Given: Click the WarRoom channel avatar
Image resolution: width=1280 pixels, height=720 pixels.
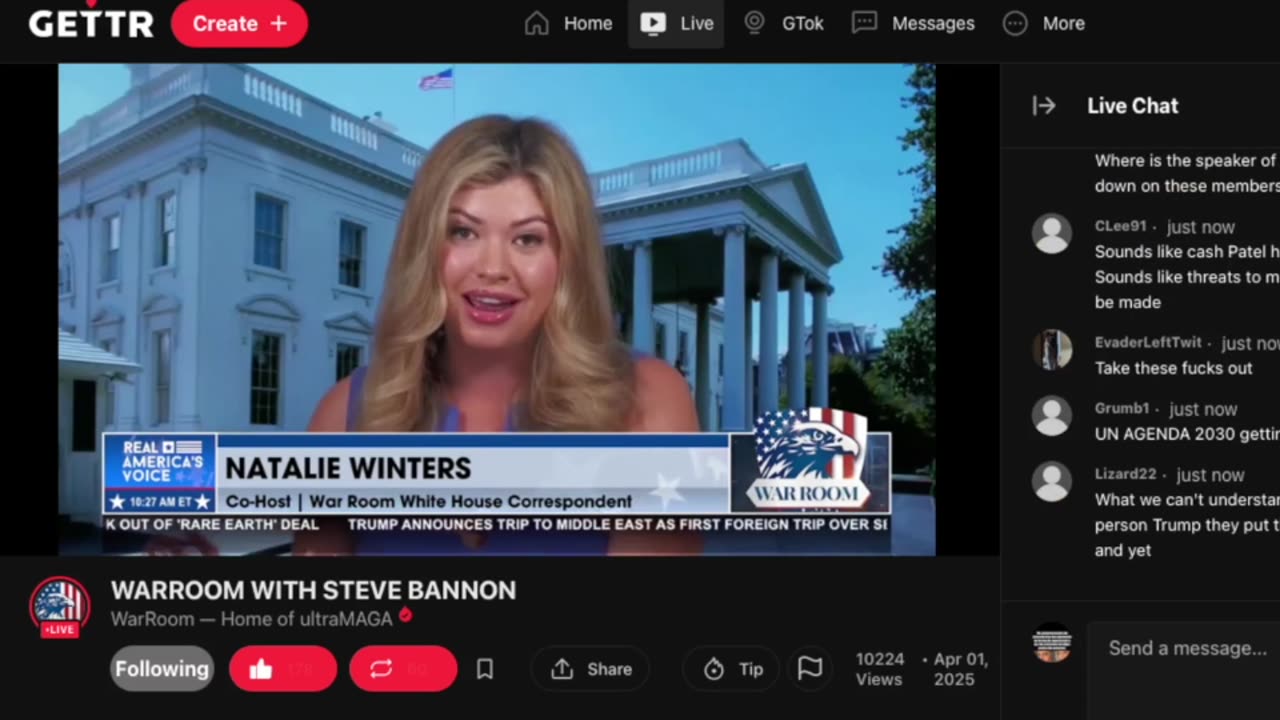Looking at the screenshot, I should click(59, 606).
